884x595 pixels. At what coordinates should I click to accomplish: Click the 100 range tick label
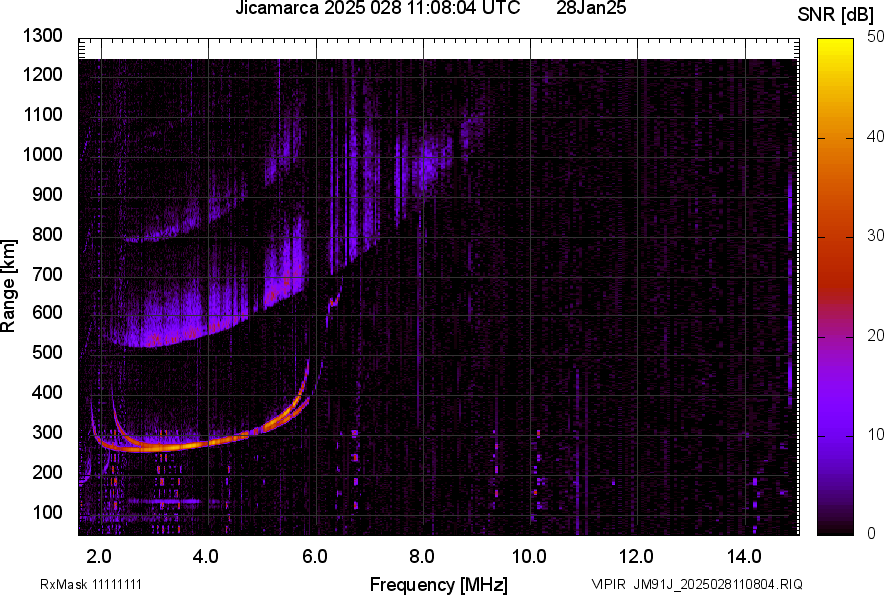tap(50, 512)
